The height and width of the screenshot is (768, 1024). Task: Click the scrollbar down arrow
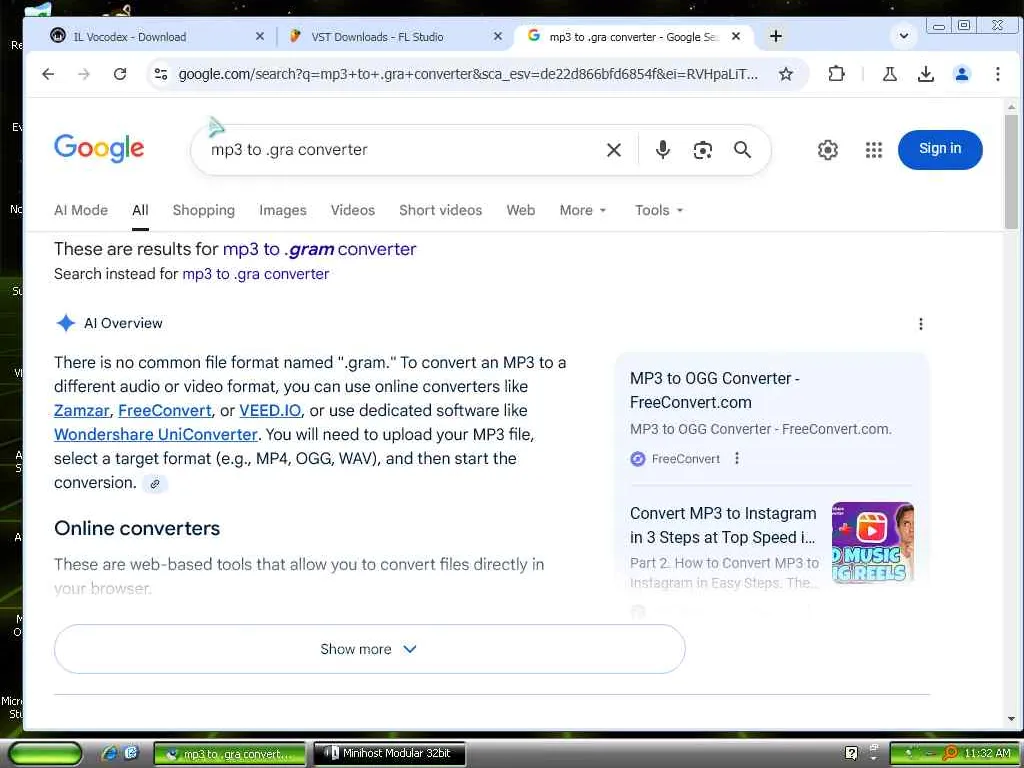coord(1011,719)
